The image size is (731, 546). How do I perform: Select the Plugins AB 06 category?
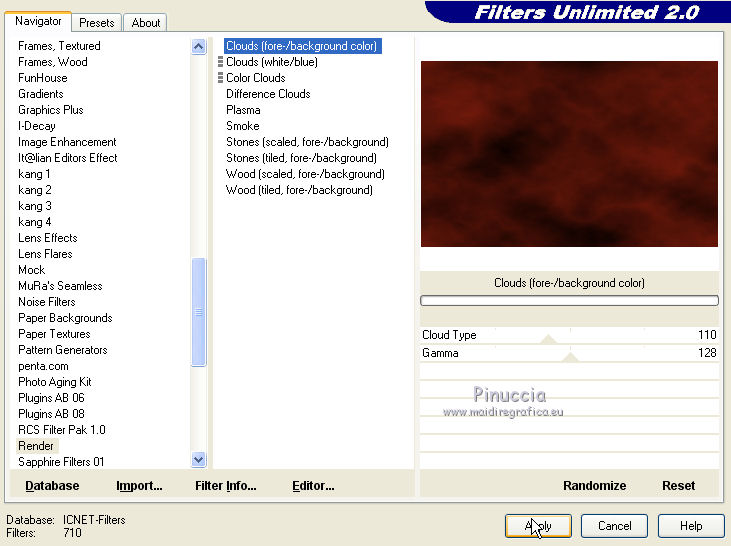pyautogui.click(x=51, y=398)
